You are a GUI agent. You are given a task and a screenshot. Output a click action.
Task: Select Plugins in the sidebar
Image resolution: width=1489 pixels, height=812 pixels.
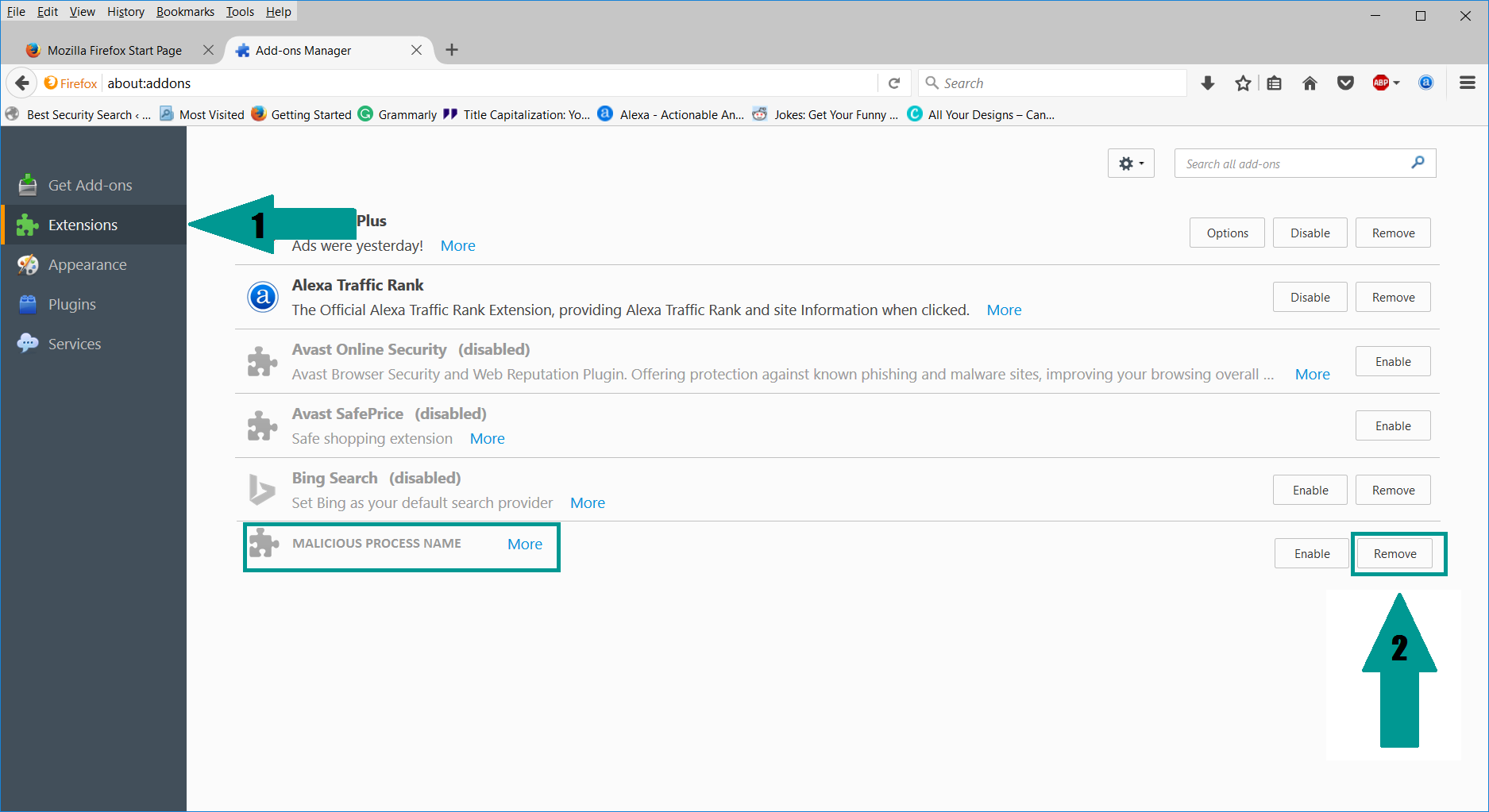point(71,305)
